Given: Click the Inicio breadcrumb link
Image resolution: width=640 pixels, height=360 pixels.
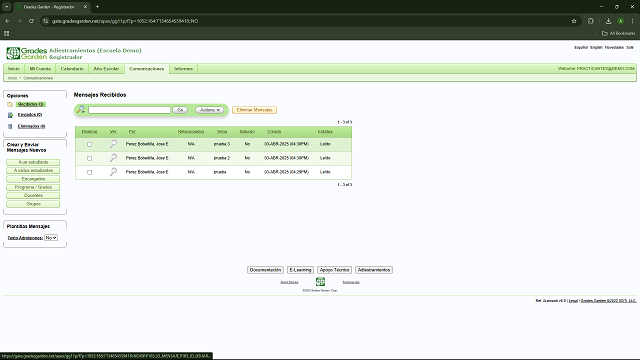Looking at the screenshot, I should 13,78.
